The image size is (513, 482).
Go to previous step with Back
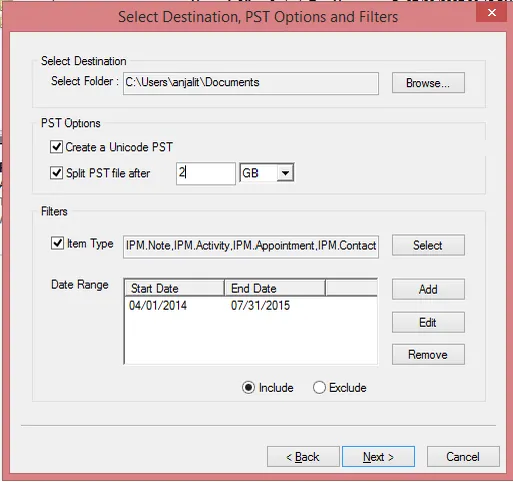pyautogui.click(x=303, y=457)
